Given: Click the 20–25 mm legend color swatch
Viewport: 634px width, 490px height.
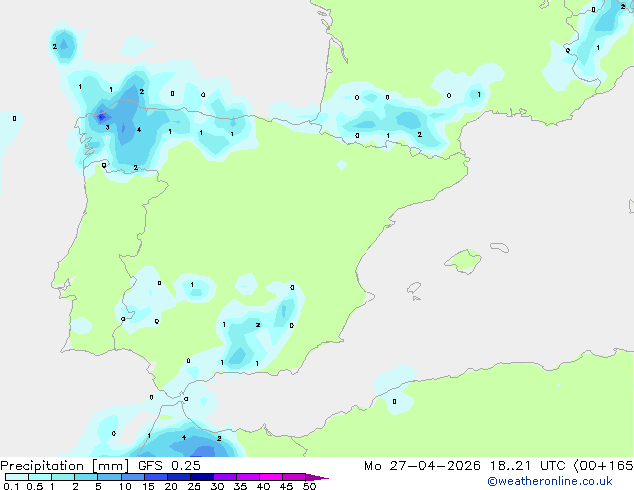Looking at the screenshot, I should click(x=179, y=477).
